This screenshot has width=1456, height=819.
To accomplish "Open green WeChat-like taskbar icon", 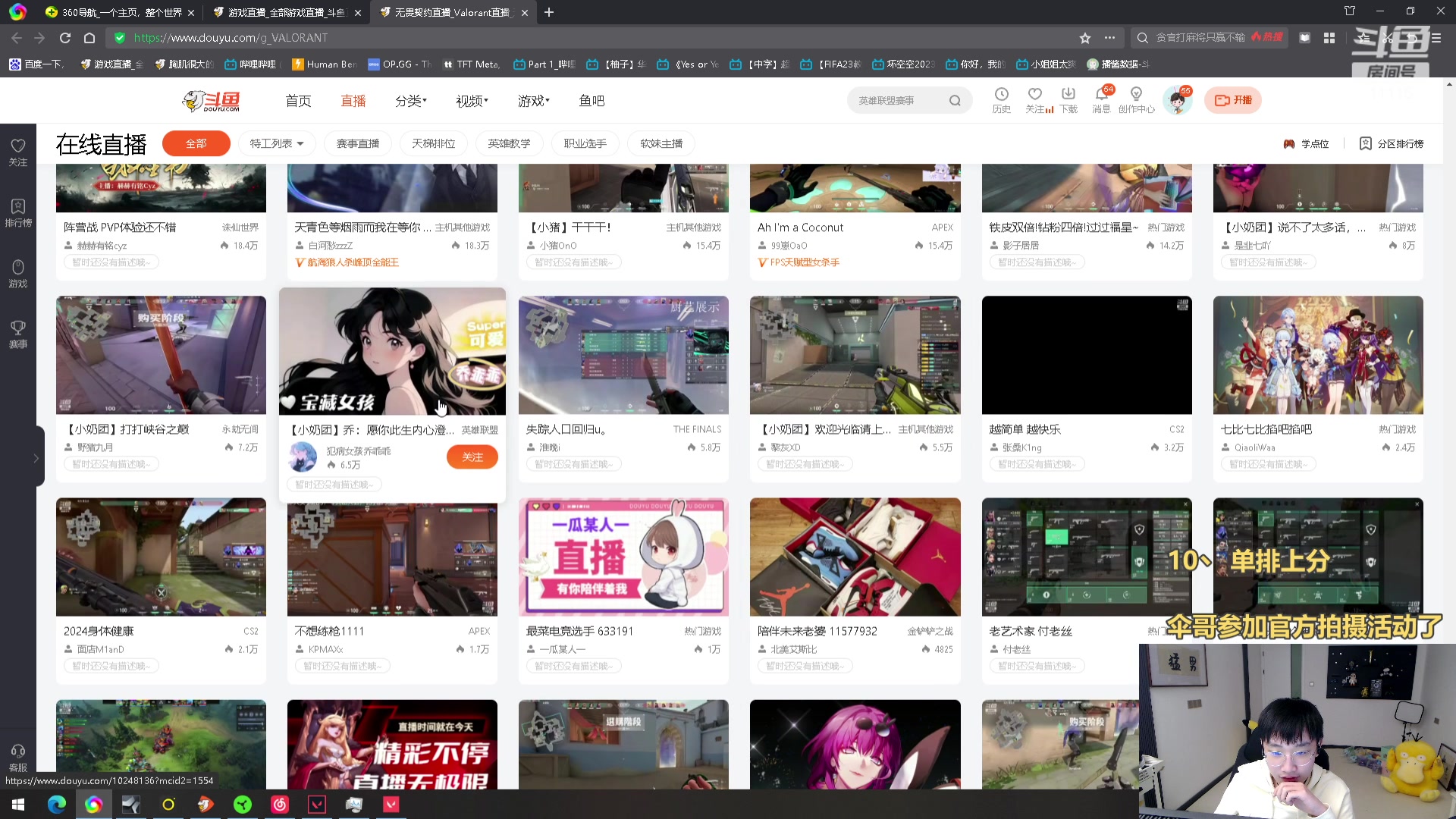I will pos(243,805).
